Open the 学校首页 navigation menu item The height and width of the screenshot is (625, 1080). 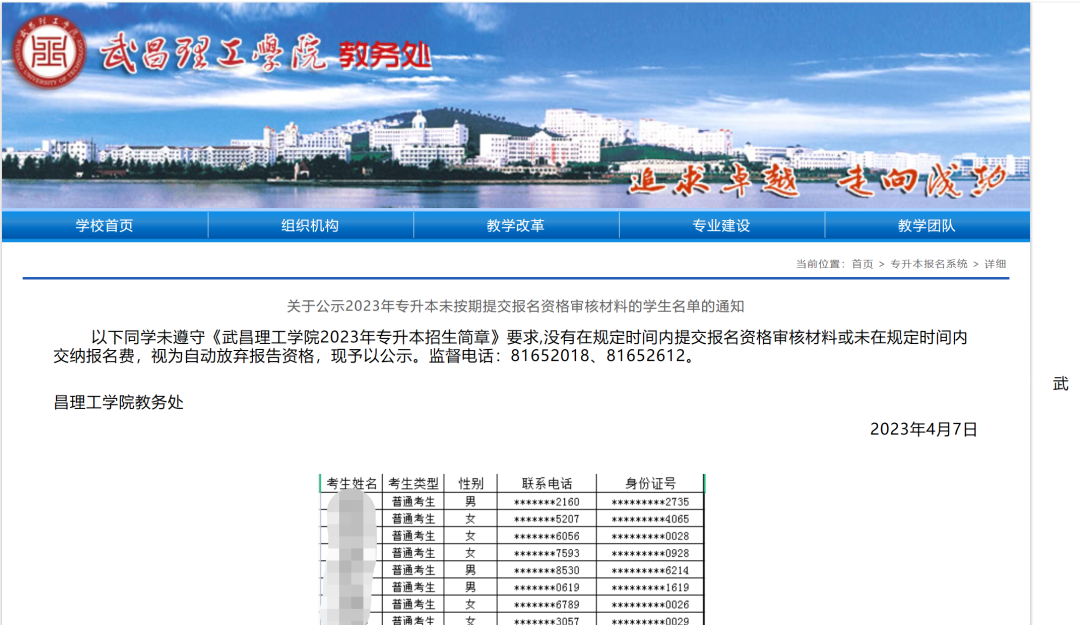[x=103, y=225]
